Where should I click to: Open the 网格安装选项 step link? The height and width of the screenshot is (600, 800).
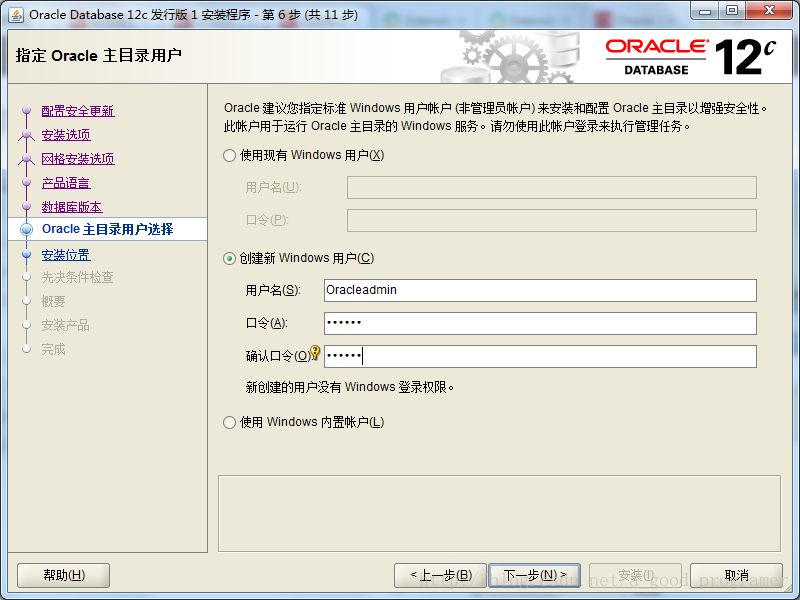pyautogui.click(x=78, y=159)
